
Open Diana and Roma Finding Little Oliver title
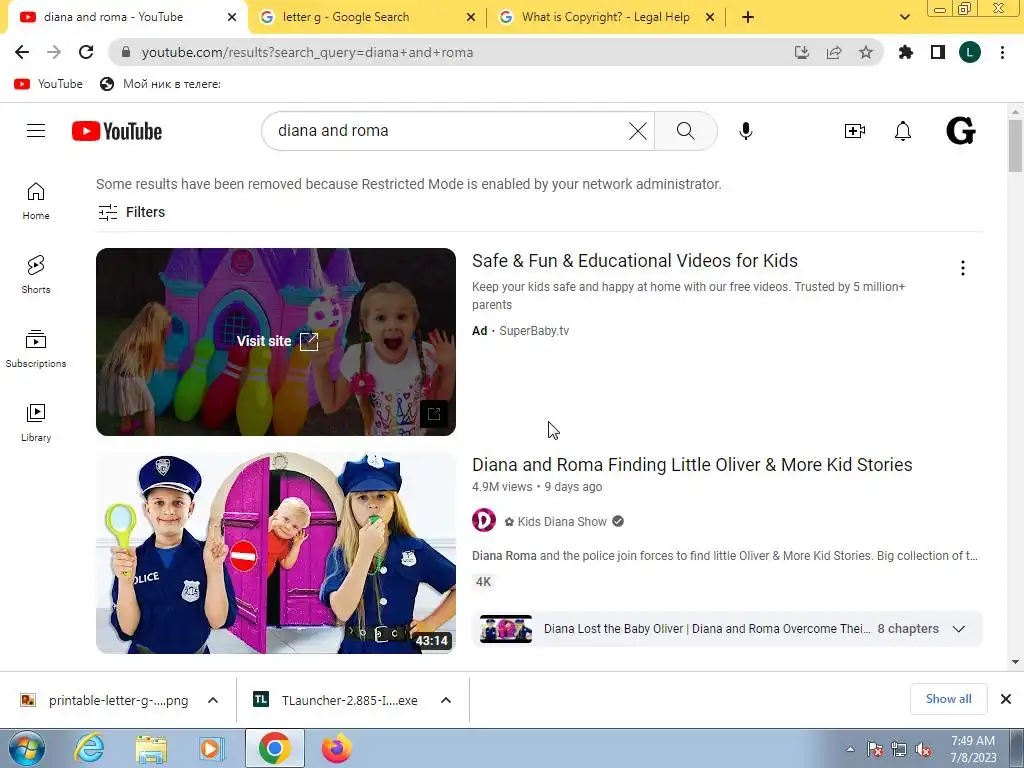692,464
